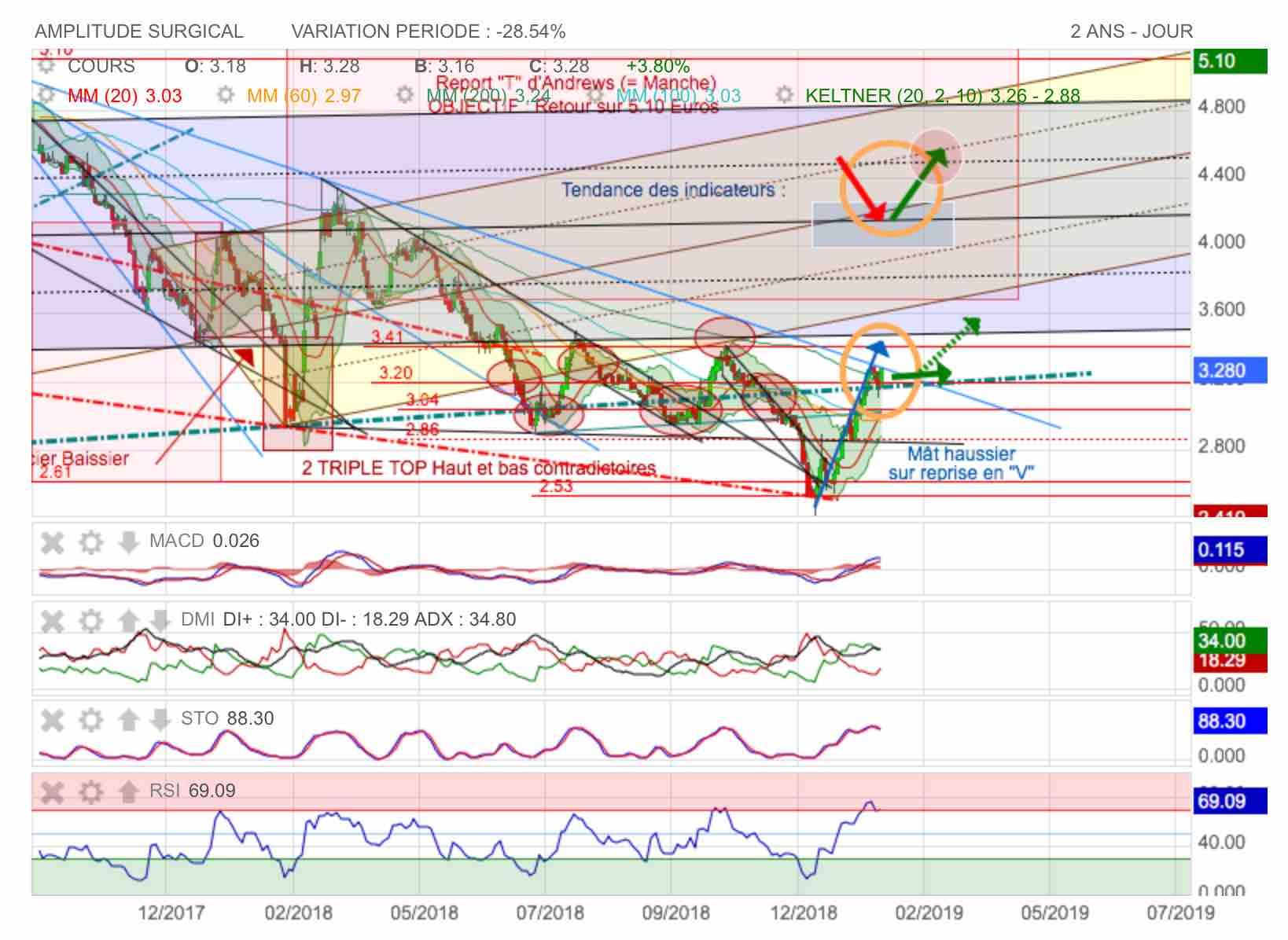Click the 4.800 price axis label
The image size is (1288, 940).
(x=1221, y=106)
